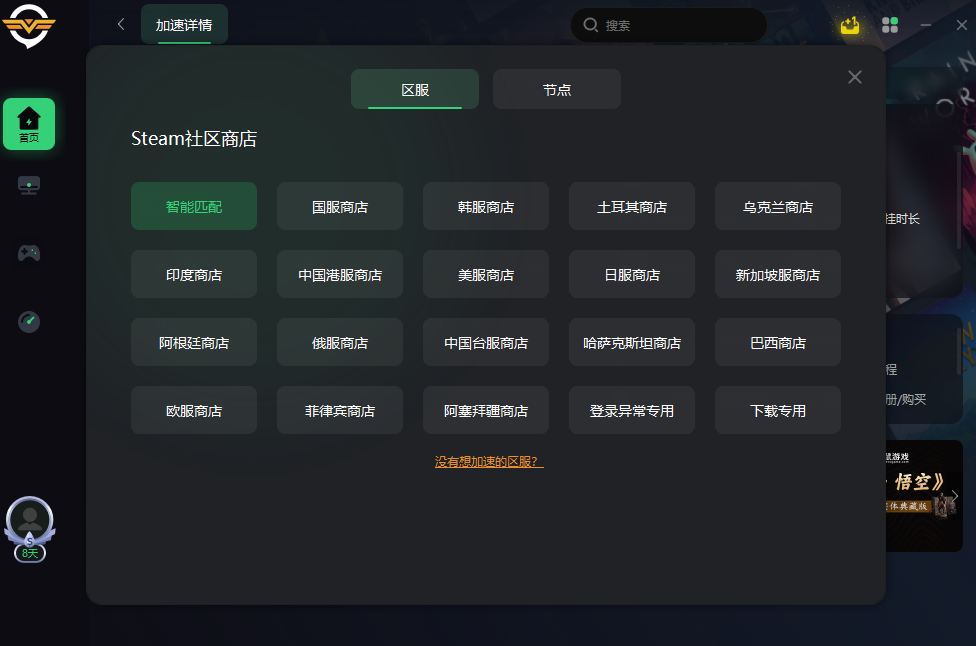Advance the banner with the right chevron
Screen dimensions: 976x646
pos(955,496)
